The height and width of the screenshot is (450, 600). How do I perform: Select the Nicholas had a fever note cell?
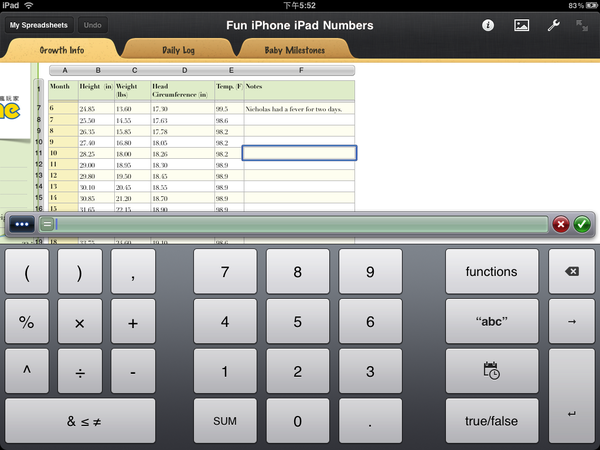point(300,109)
